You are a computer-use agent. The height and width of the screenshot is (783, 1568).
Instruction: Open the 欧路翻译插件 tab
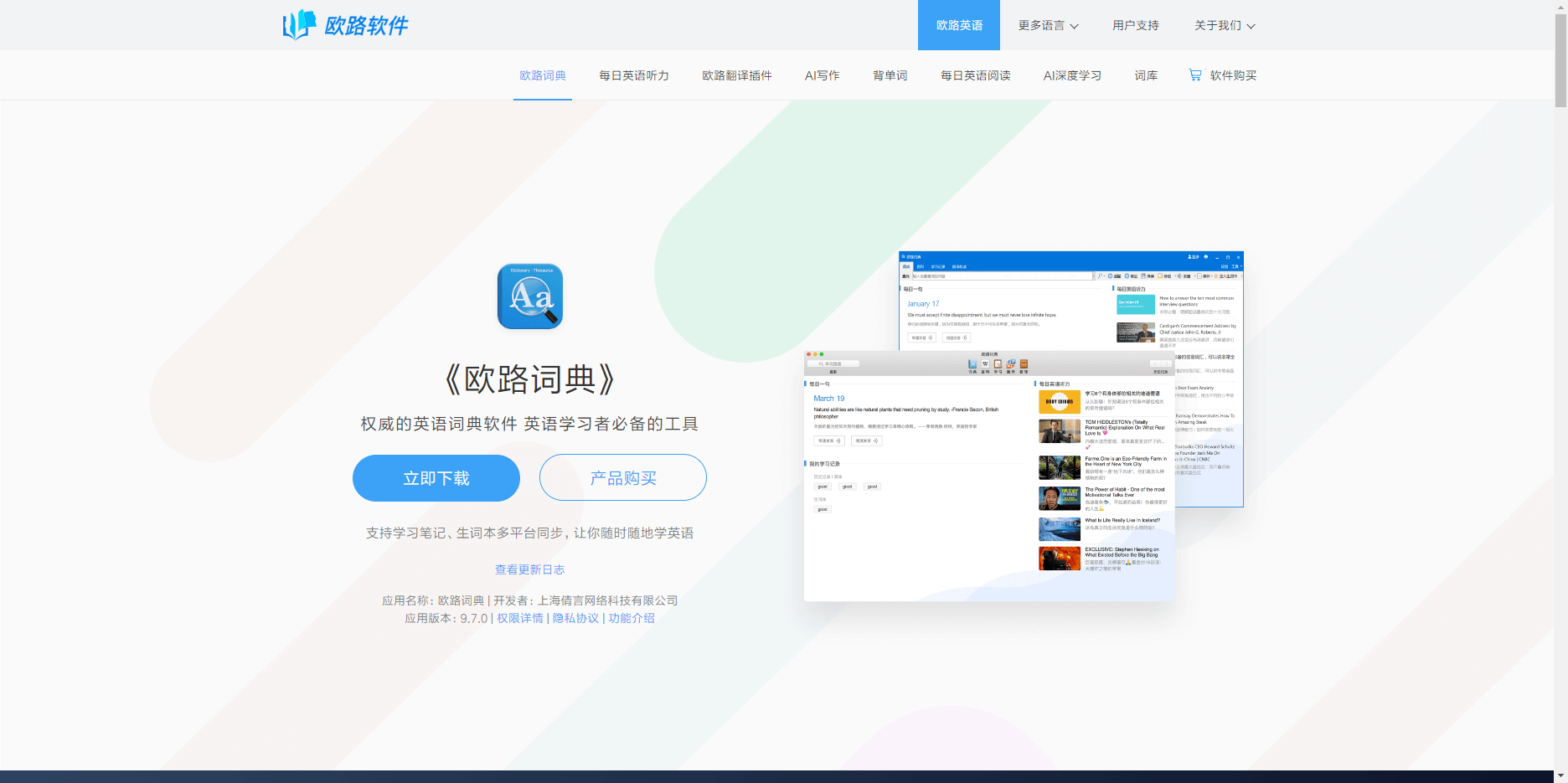pos(737,75)
